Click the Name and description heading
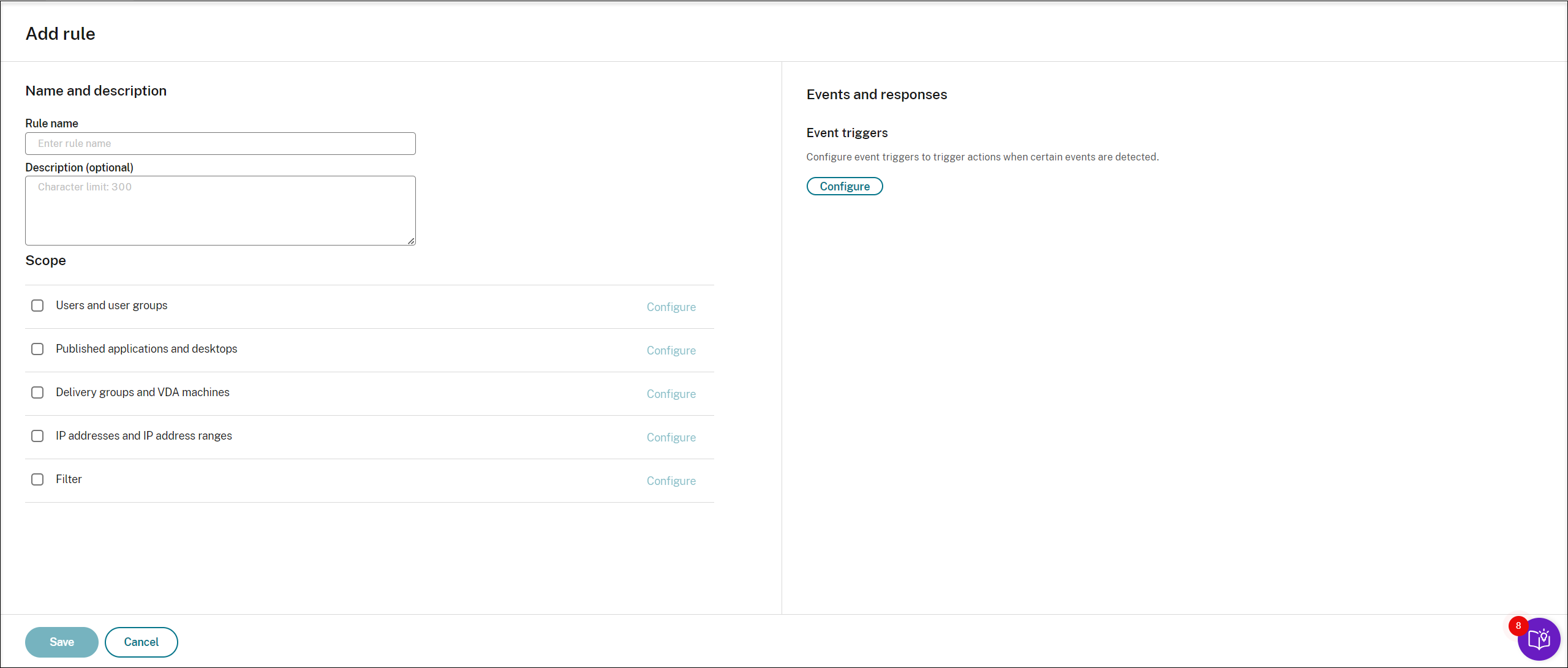This screenshot has width=1568, height=668. [x=96, y=91]
